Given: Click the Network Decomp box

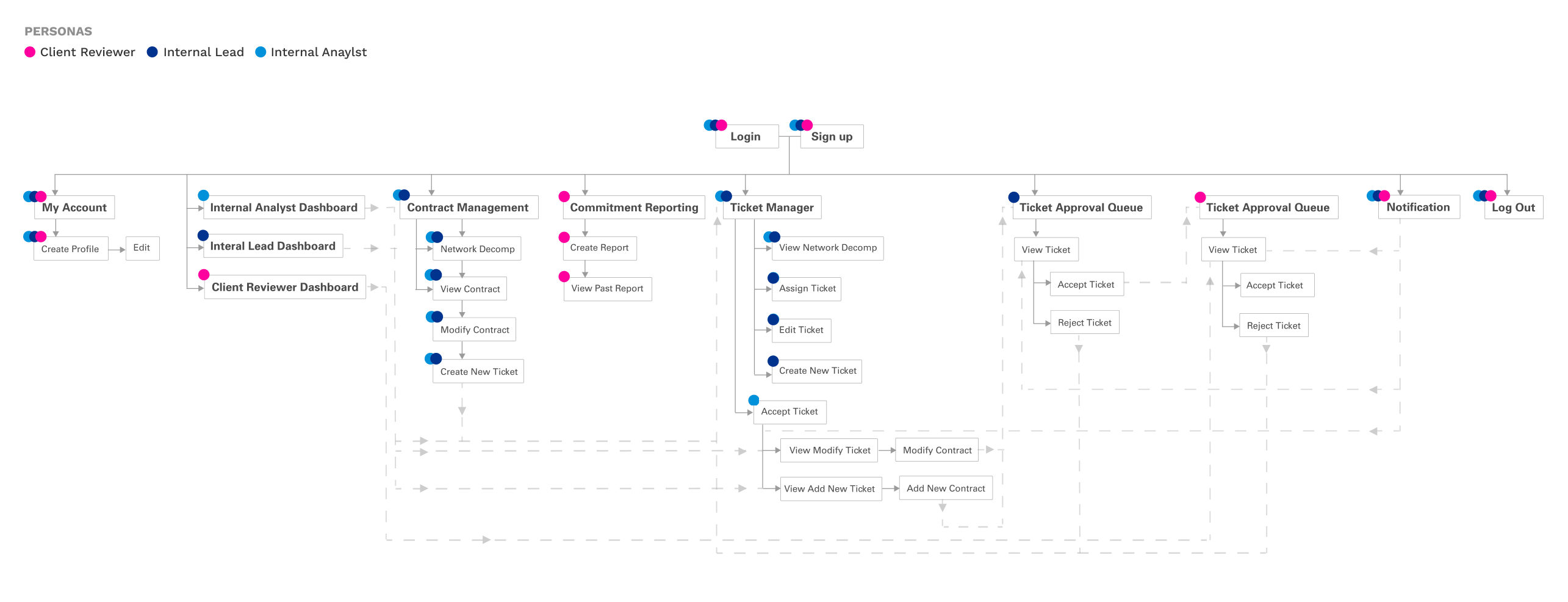Looking at the screenshot, I should click(477, 248).
